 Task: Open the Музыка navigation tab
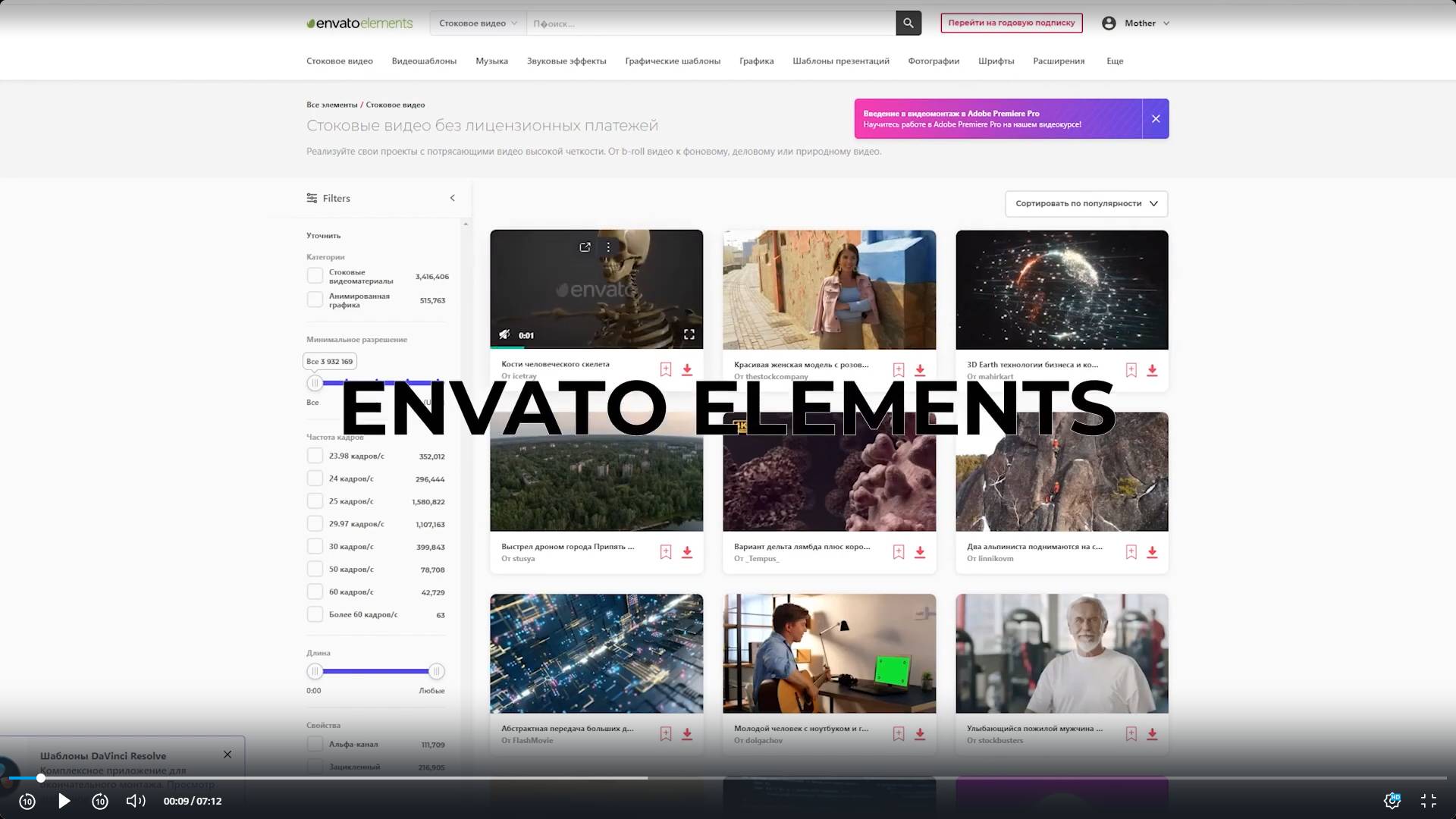click(491, 61)
